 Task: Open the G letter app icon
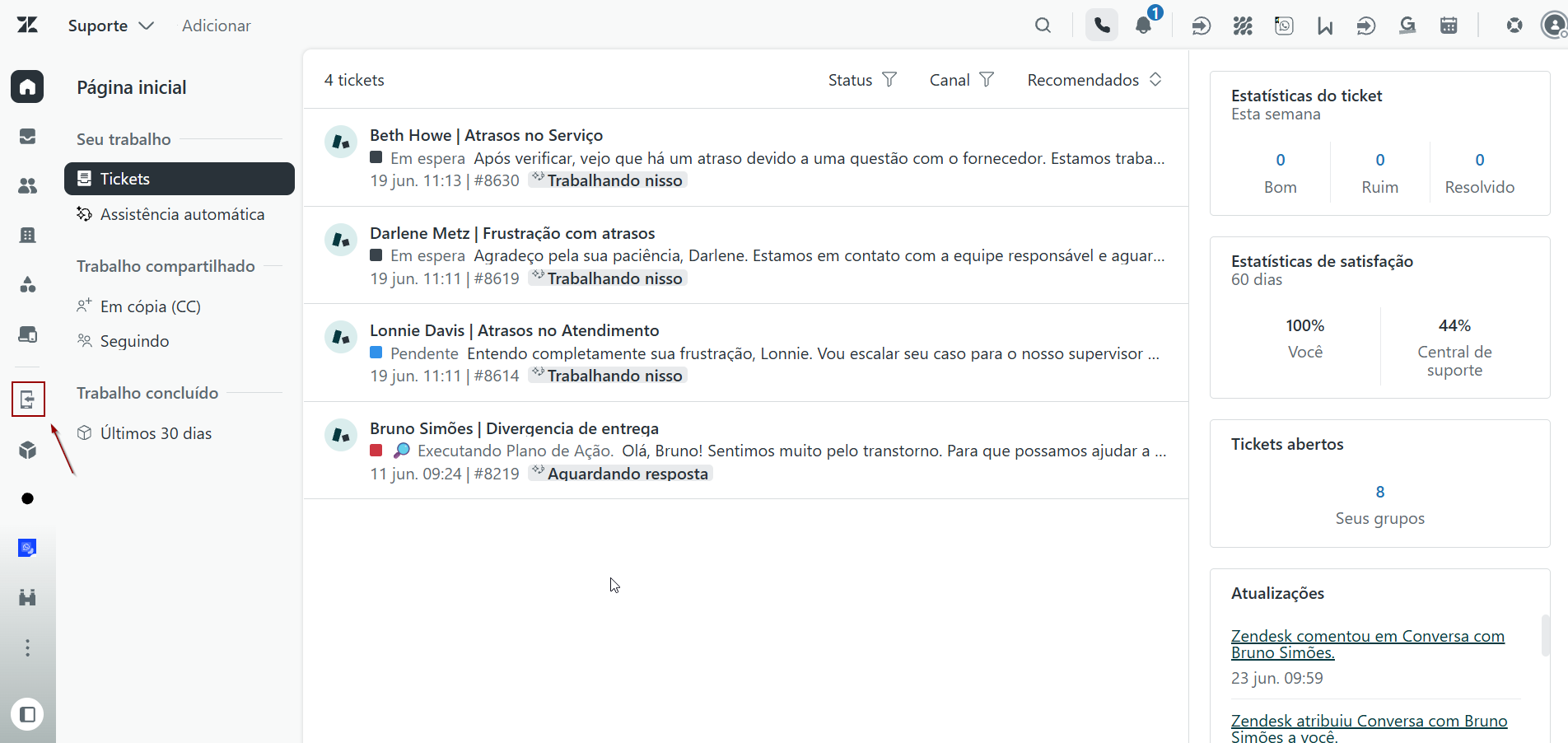(x=1407, y=26)
